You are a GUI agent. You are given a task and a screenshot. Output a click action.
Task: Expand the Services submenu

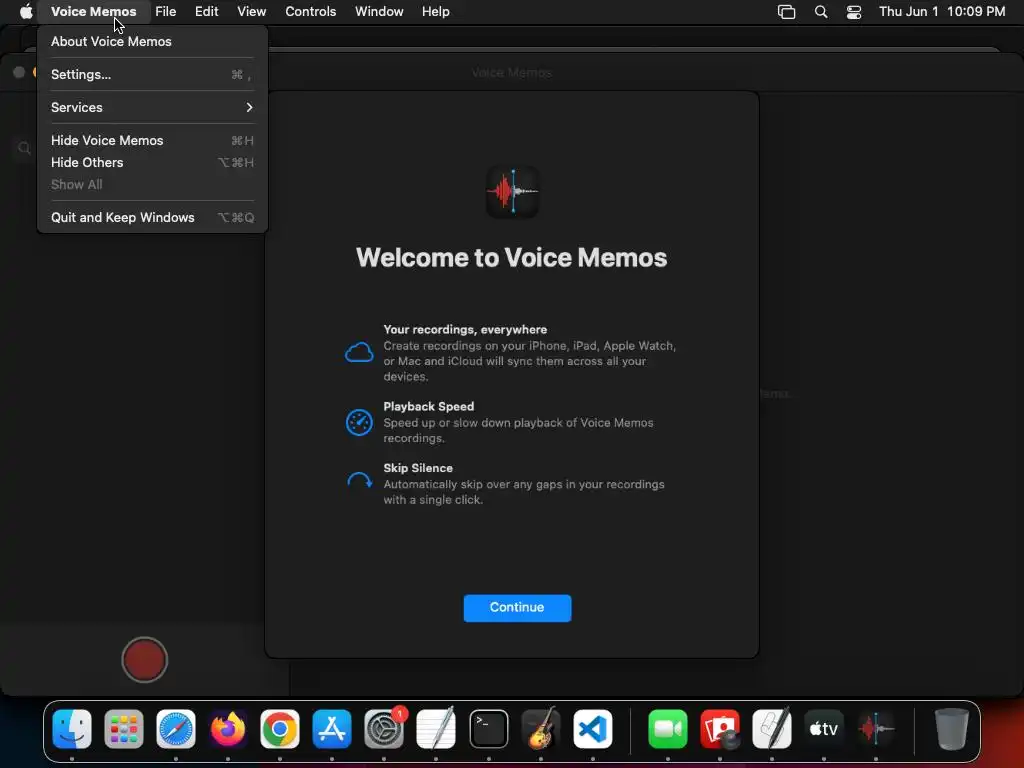152,107
